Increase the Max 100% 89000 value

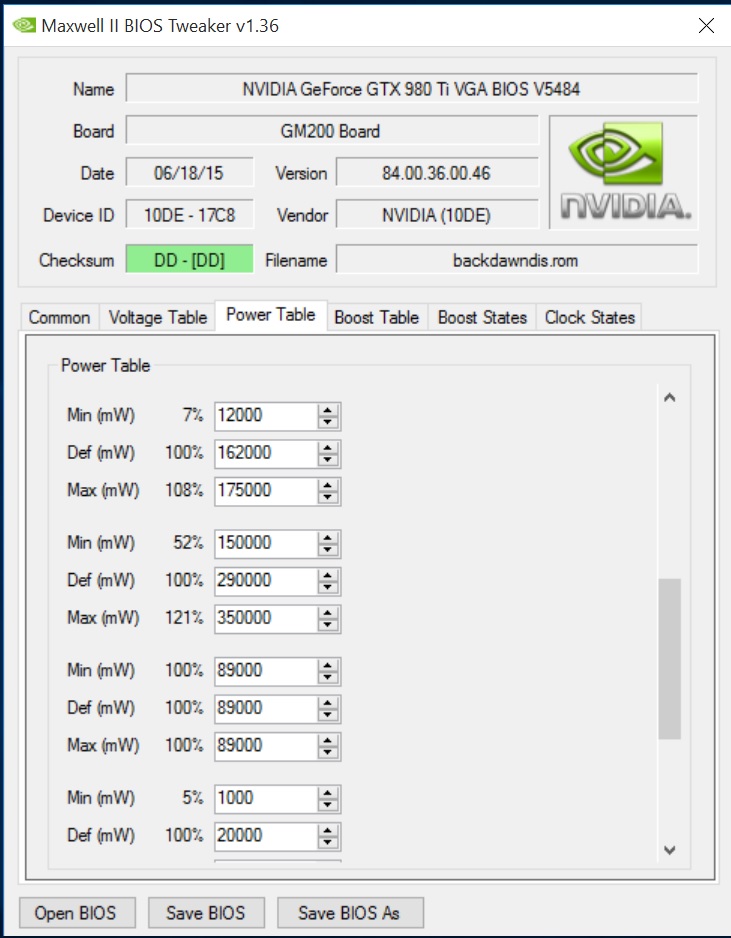pyautogui.click(x=328, y=740)
